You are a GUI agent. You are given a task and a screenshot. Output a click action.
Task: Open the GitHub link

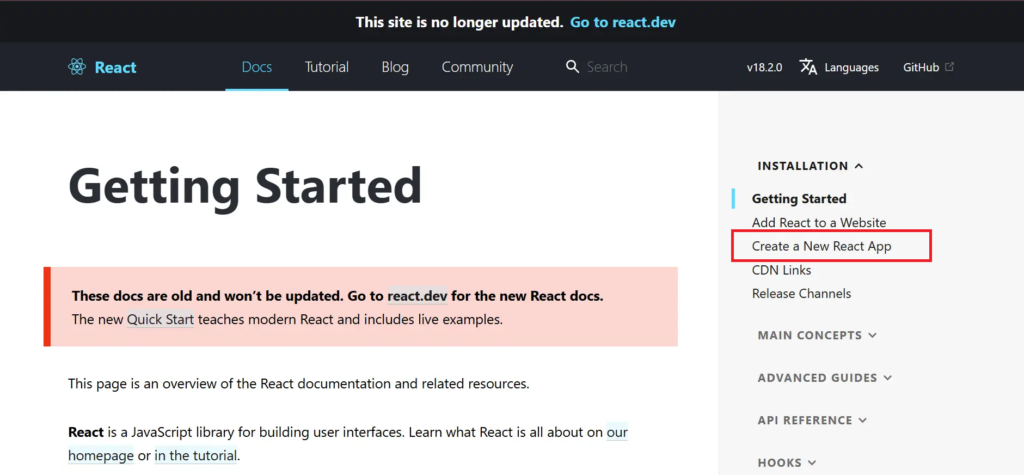pos(921,67)
